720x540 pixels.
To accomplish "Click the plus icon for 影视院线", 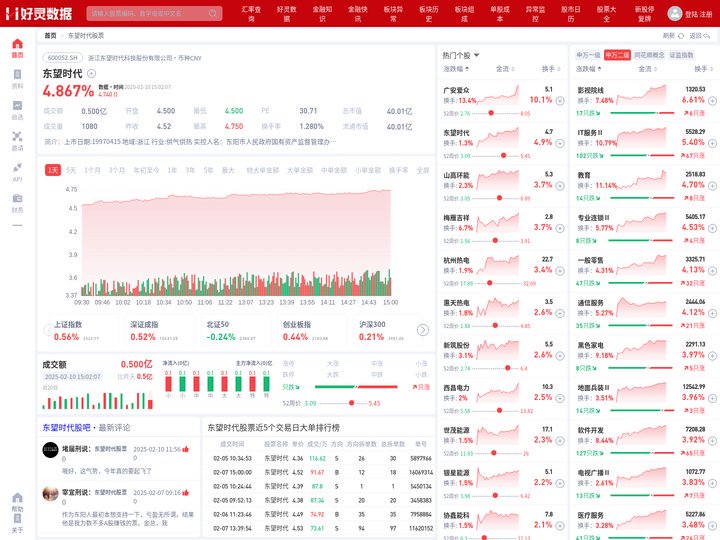I will click(x=712, y=101).
